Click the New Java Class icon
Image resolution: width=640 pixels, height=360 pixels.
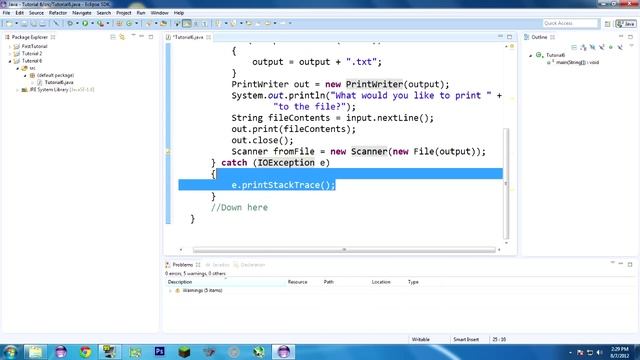(x=129, y=24)
